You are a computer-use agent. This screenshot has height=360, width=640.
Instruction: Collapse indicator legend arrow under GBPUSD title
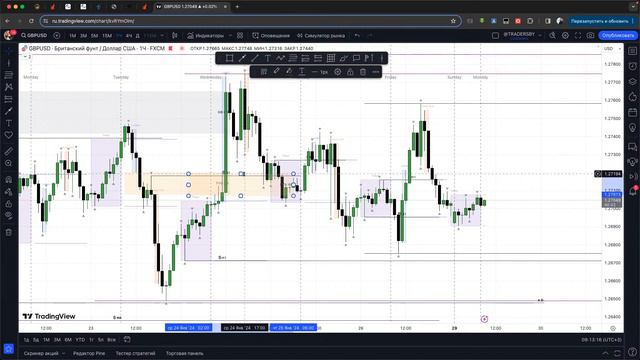[x=25, y=57]
